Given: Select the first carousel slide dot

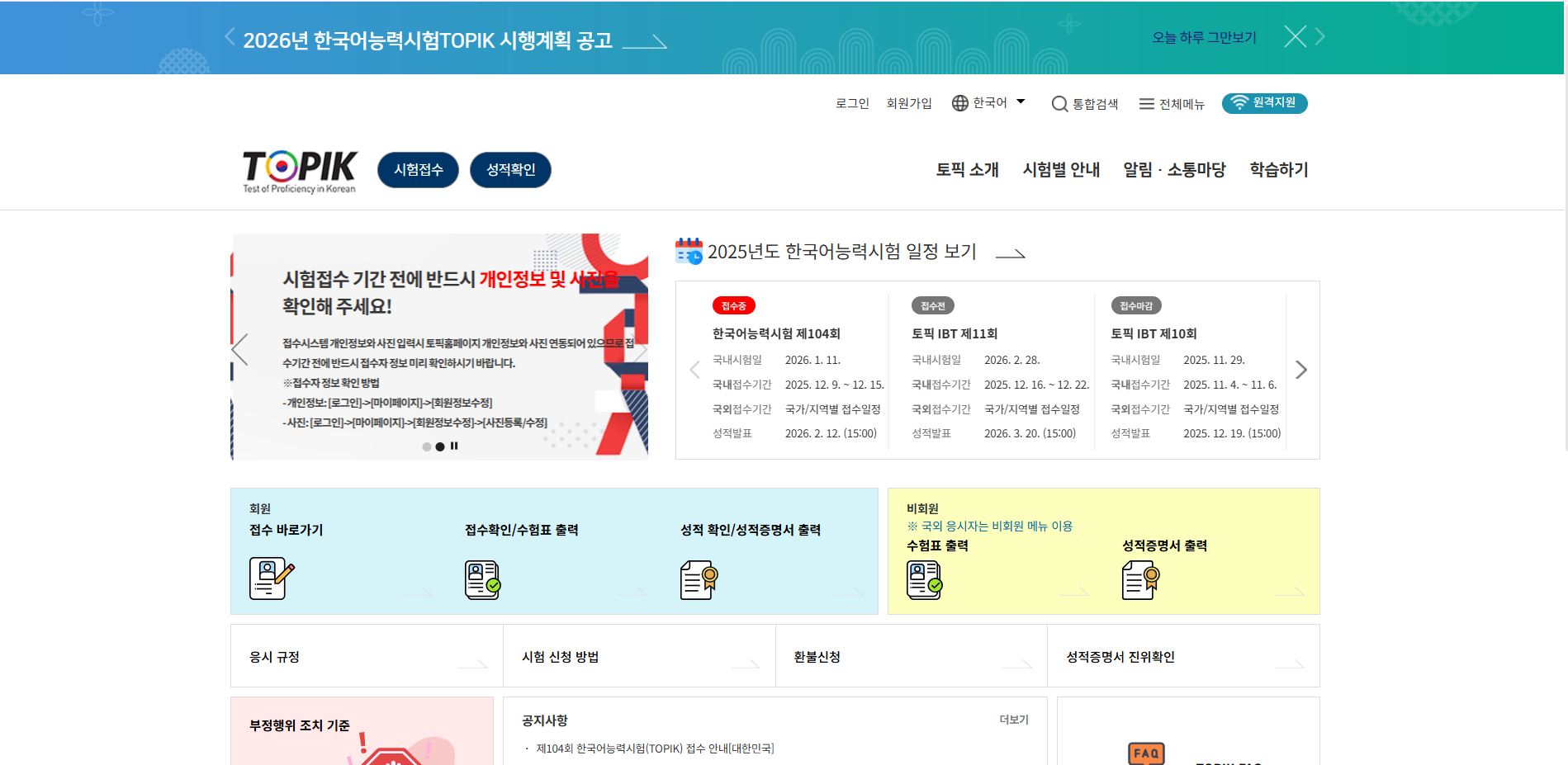Looking at the screenshot, I should [426, 446].
